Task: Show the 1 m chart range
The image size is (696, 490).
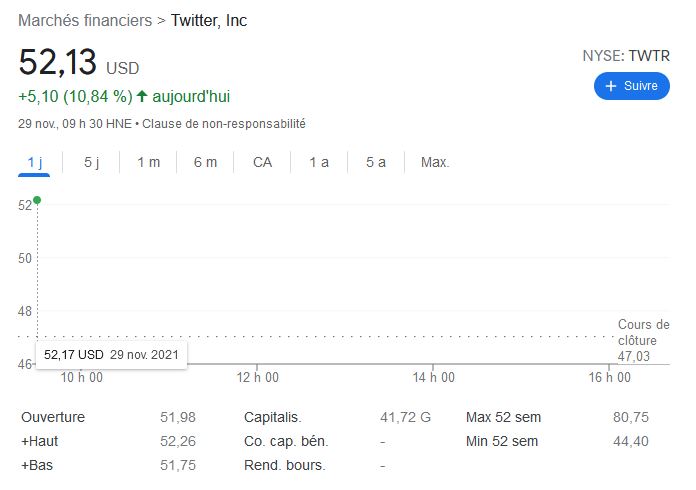Action: coord(148,162)
